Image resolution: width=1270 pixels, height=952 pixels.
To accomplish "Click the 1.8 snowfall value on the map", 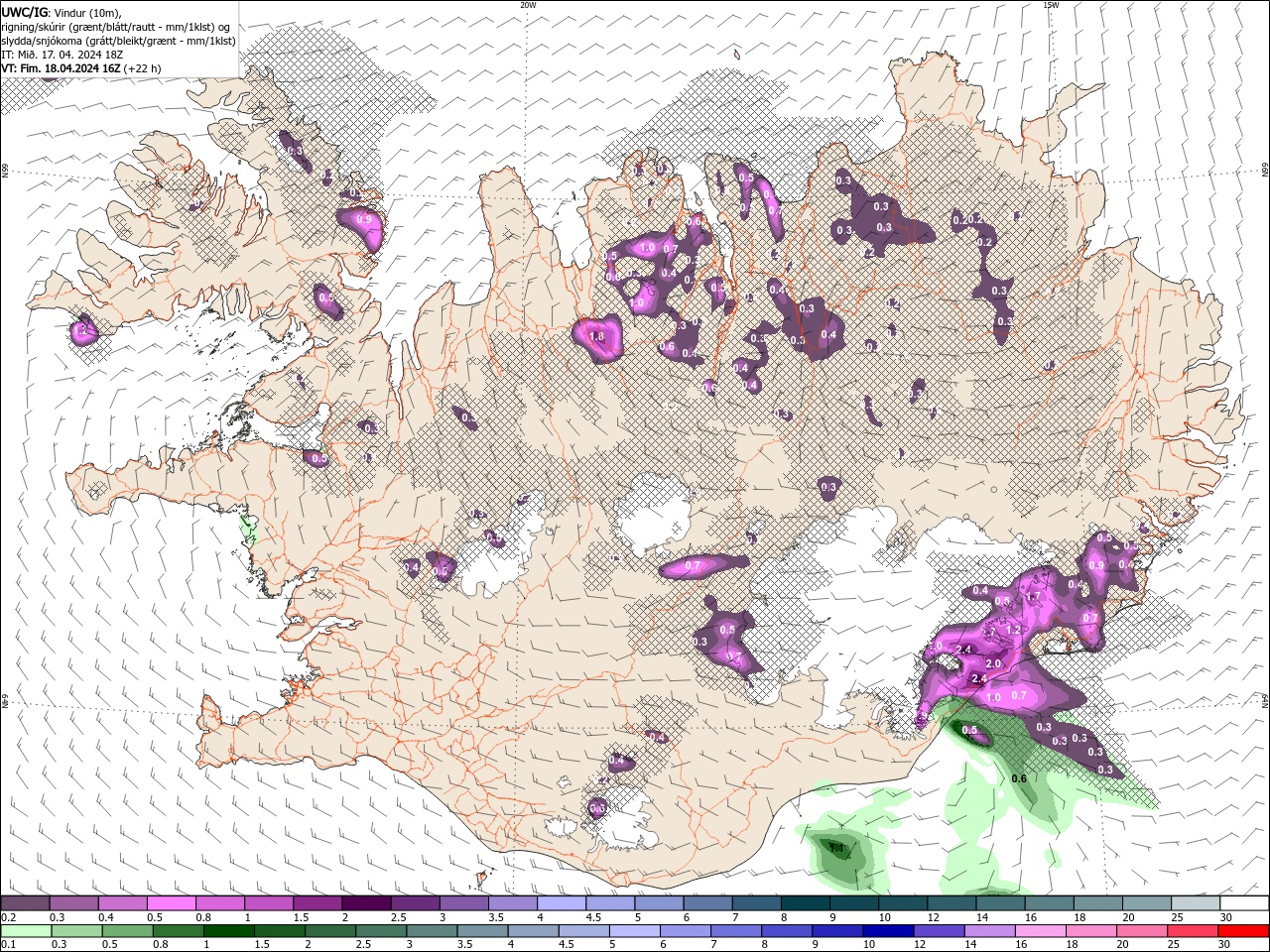I will (x=596, y=337).
